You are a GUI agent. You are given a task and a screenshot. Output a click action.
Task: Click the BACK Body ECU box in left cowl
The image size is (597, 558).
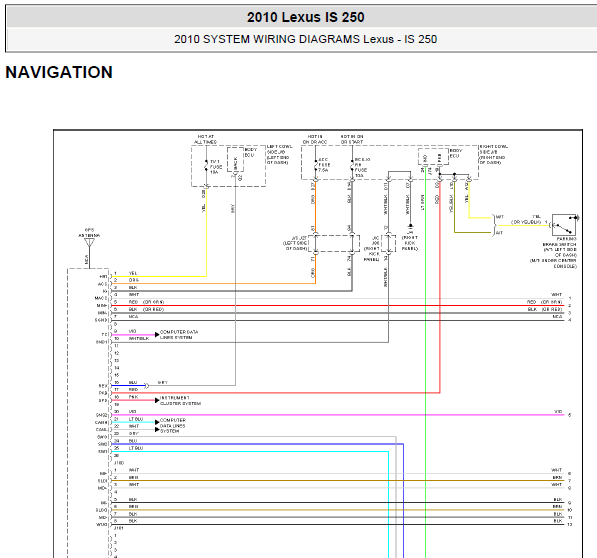click(x=235, y=159)
